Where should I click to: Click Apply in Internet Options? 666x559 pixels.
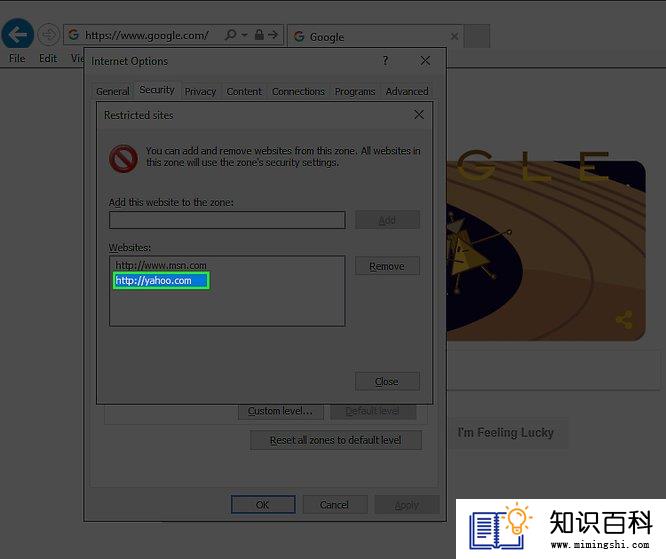[406, 505]
